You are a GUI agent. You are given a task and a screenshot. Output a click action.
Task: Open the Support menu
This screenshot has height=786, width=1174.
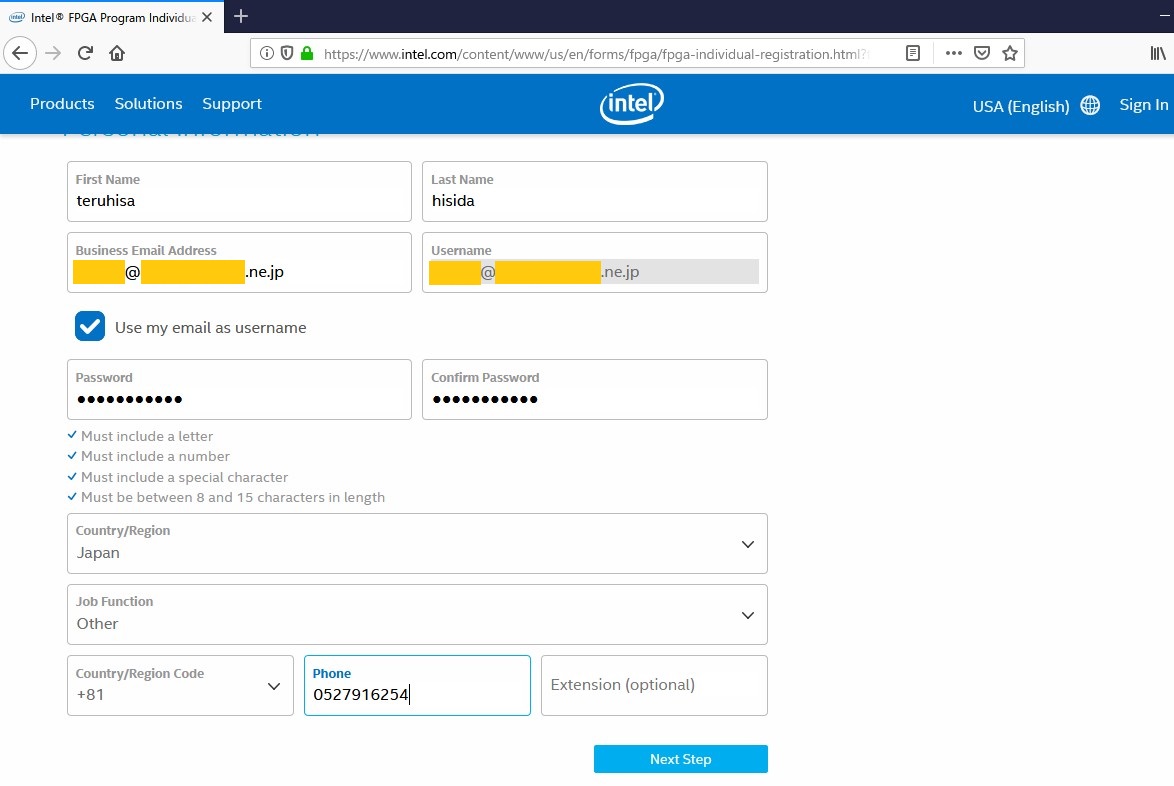pyautogui.click(x=232, y=103)
